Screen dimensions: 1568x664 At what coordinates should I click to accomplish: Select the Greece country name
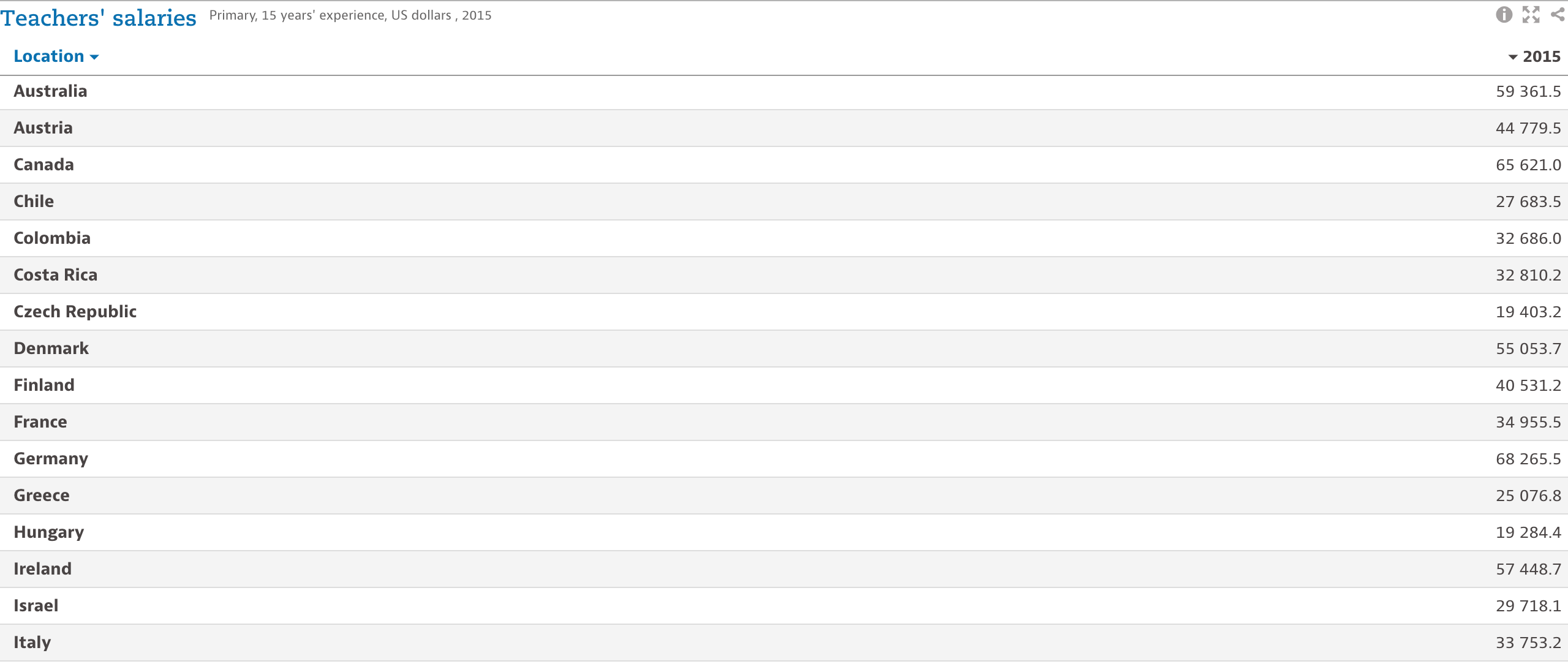(42, 496)
